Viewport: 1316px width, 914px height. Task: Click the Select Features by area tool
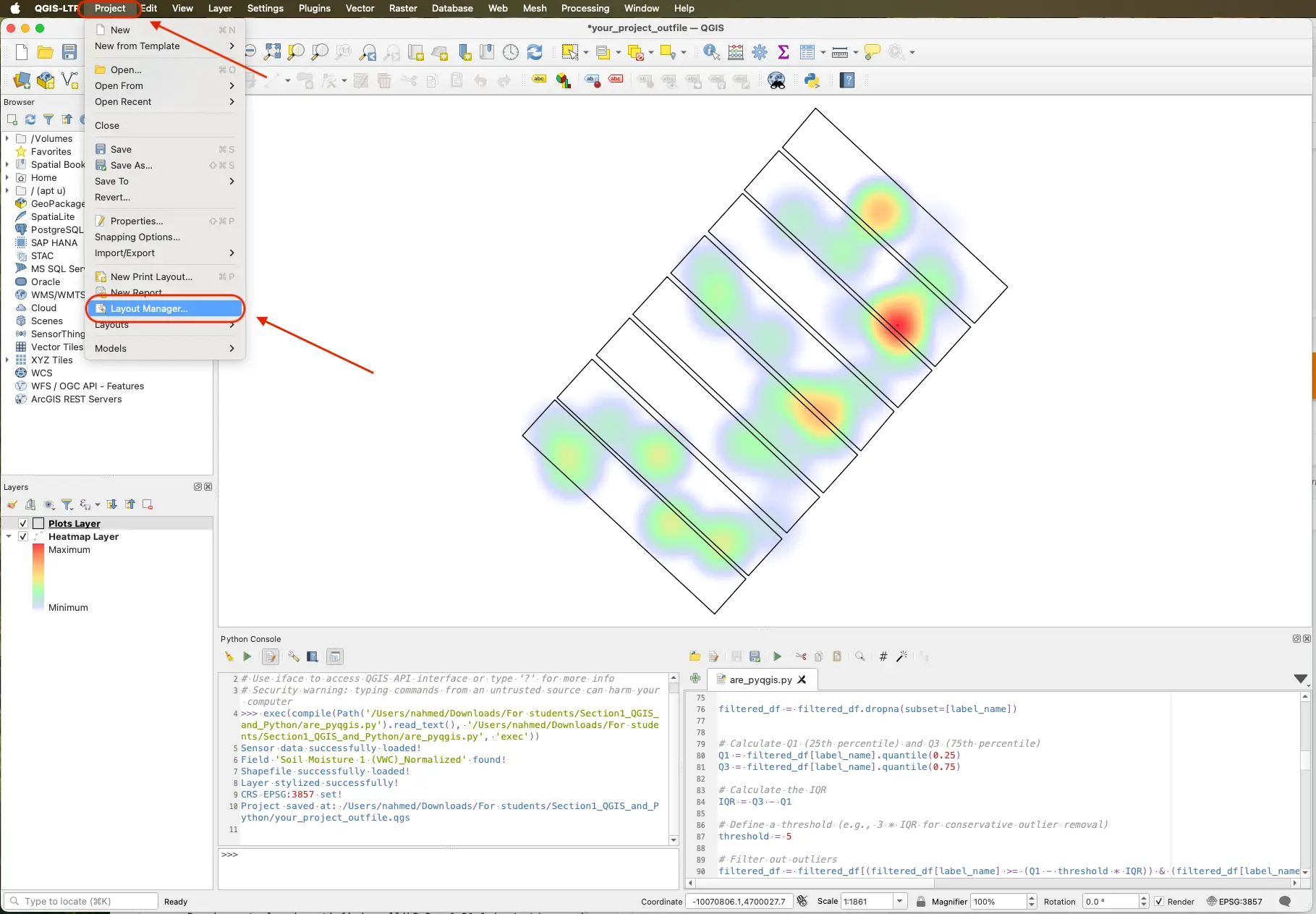[x=570, y=52]
